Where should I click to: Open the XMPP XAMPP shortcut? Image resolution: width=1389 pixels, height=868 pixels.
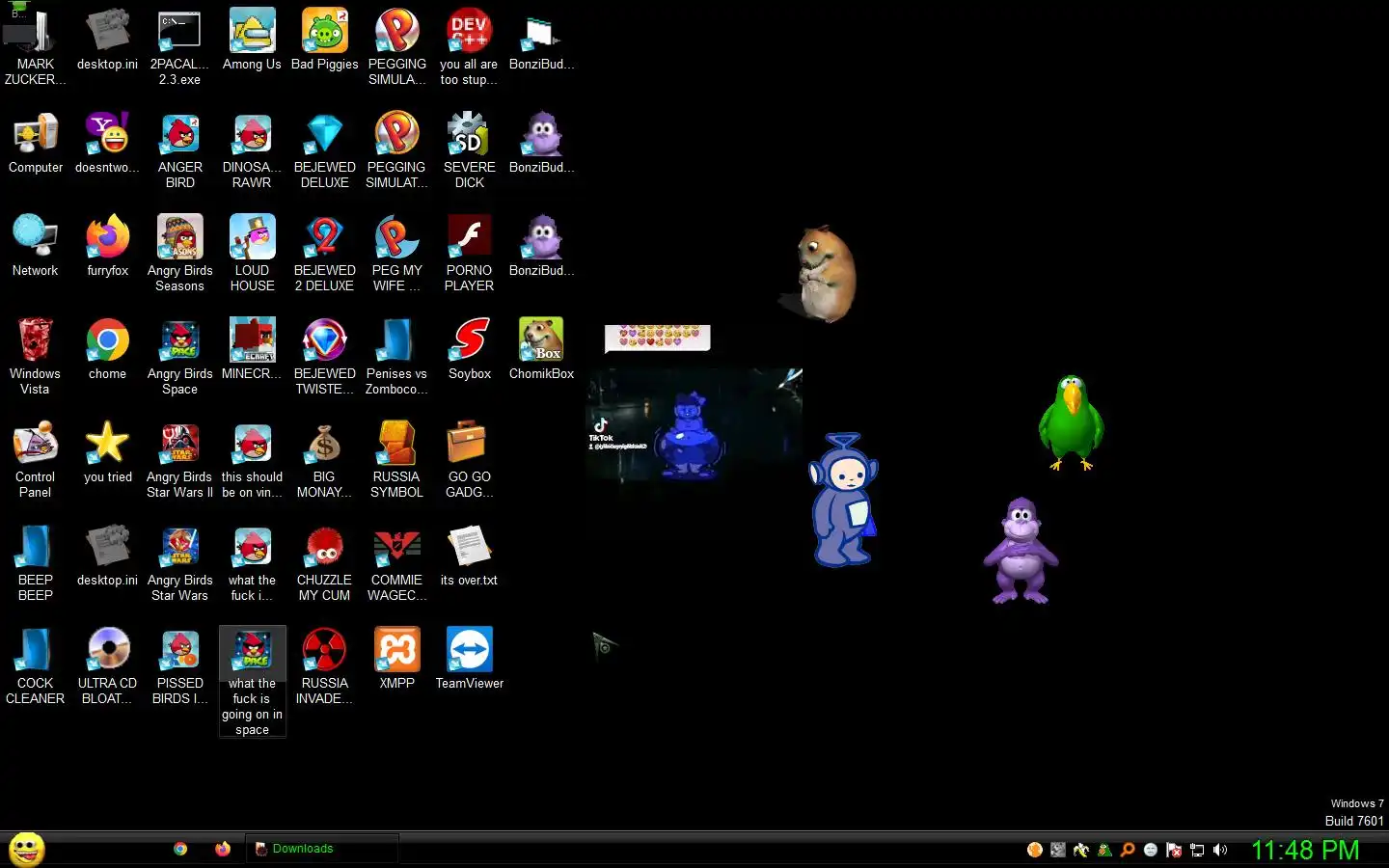(x=396, y=660)
